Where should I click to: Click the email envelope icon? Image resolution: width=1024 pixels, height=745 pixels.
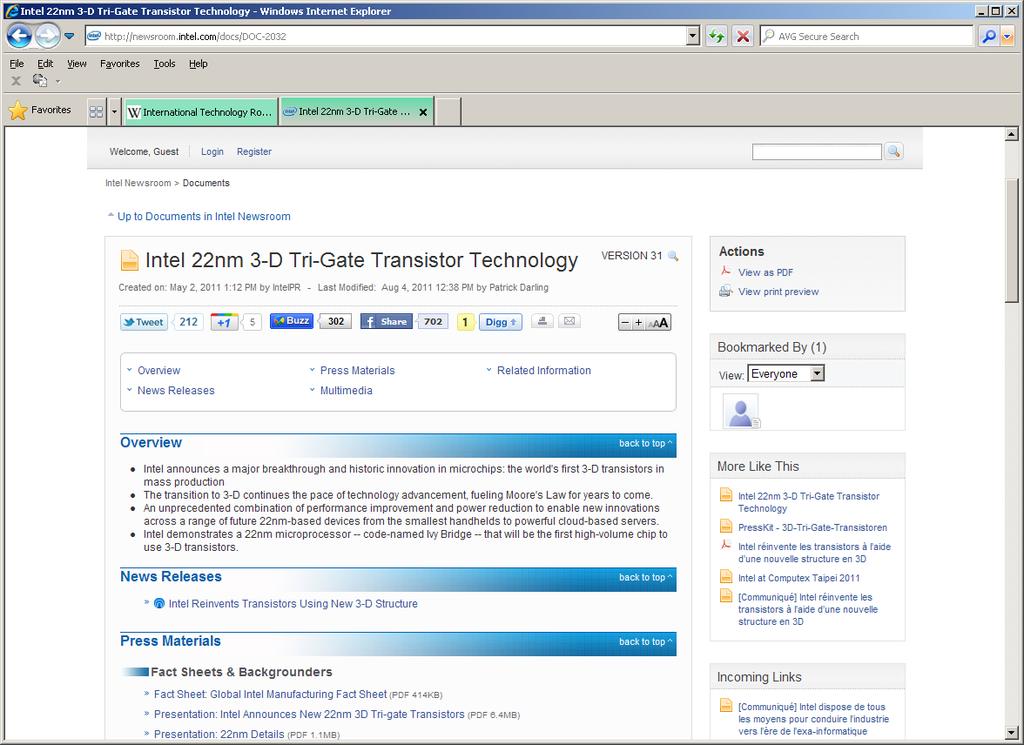[569, 321]
